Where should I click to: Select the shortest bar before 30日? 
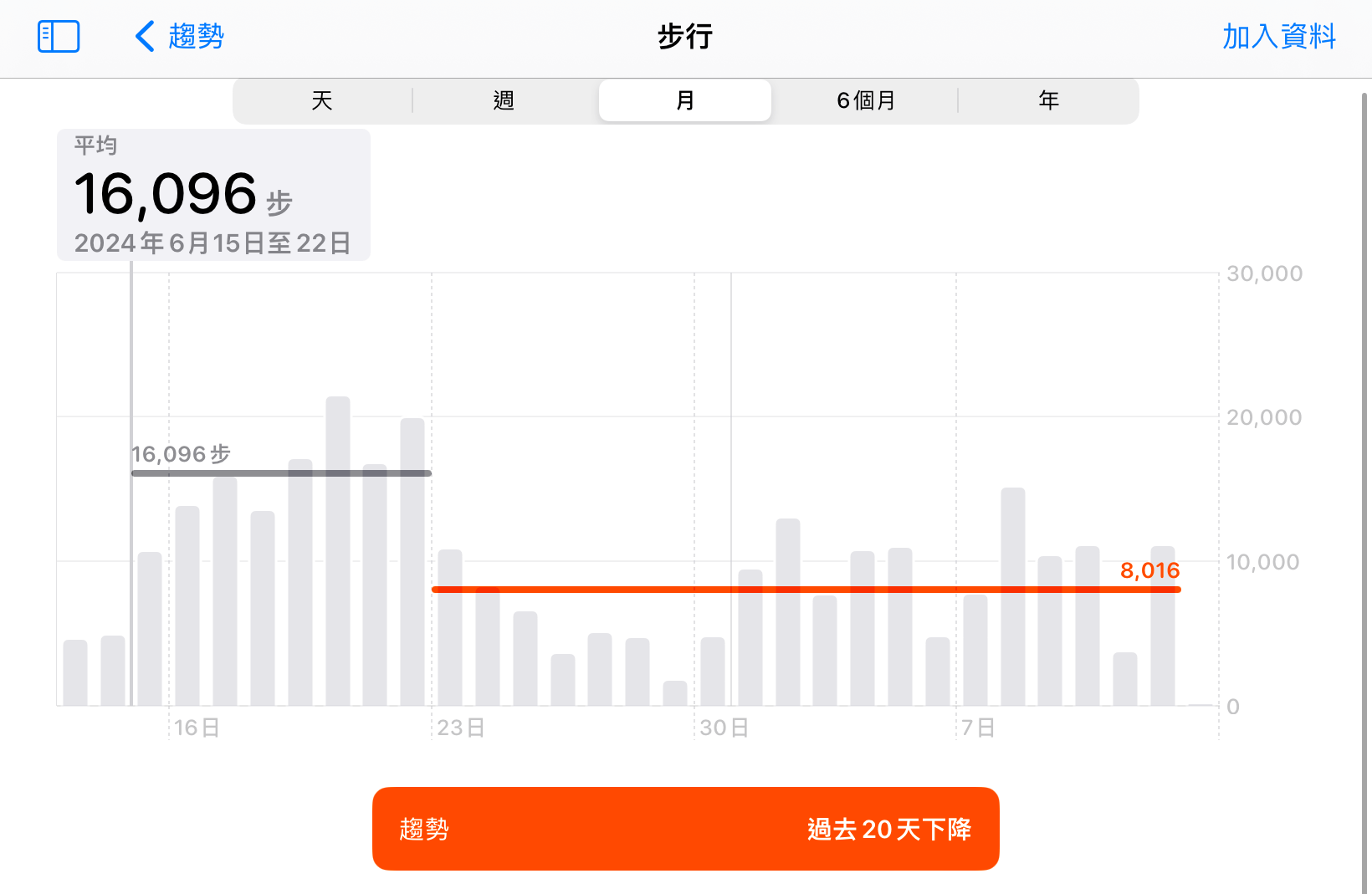(675, 694)
